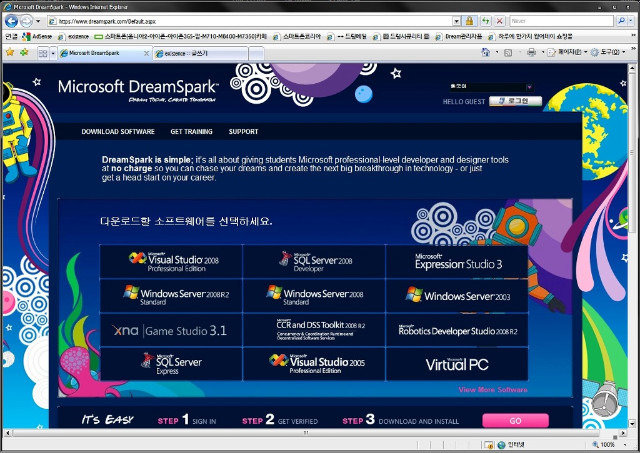Click the 인터넷 security zone status indicator
The image size is (640, 453).
(x=511, y=445)
